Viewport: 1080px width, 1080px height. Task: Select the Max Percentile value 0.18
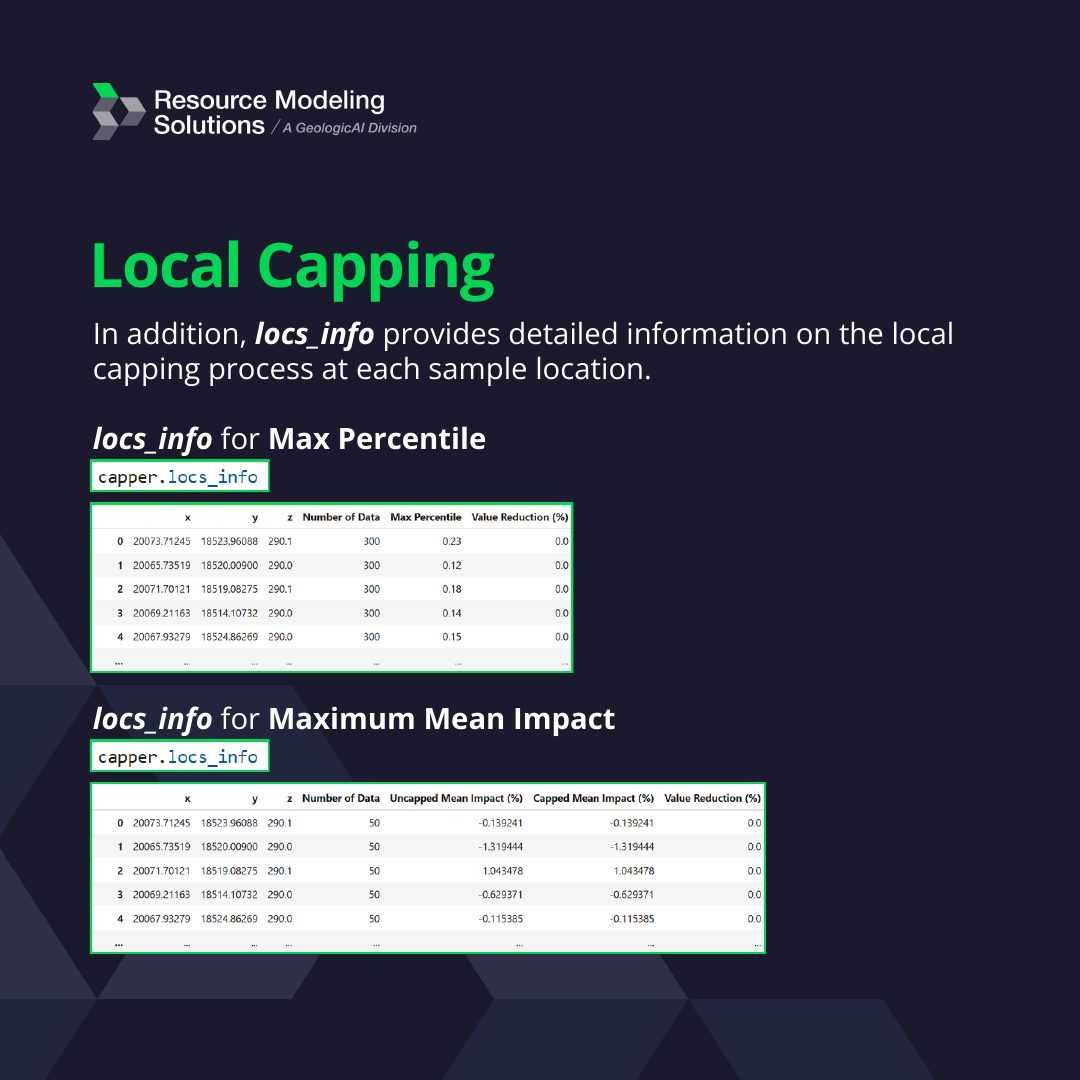(452, 589)
